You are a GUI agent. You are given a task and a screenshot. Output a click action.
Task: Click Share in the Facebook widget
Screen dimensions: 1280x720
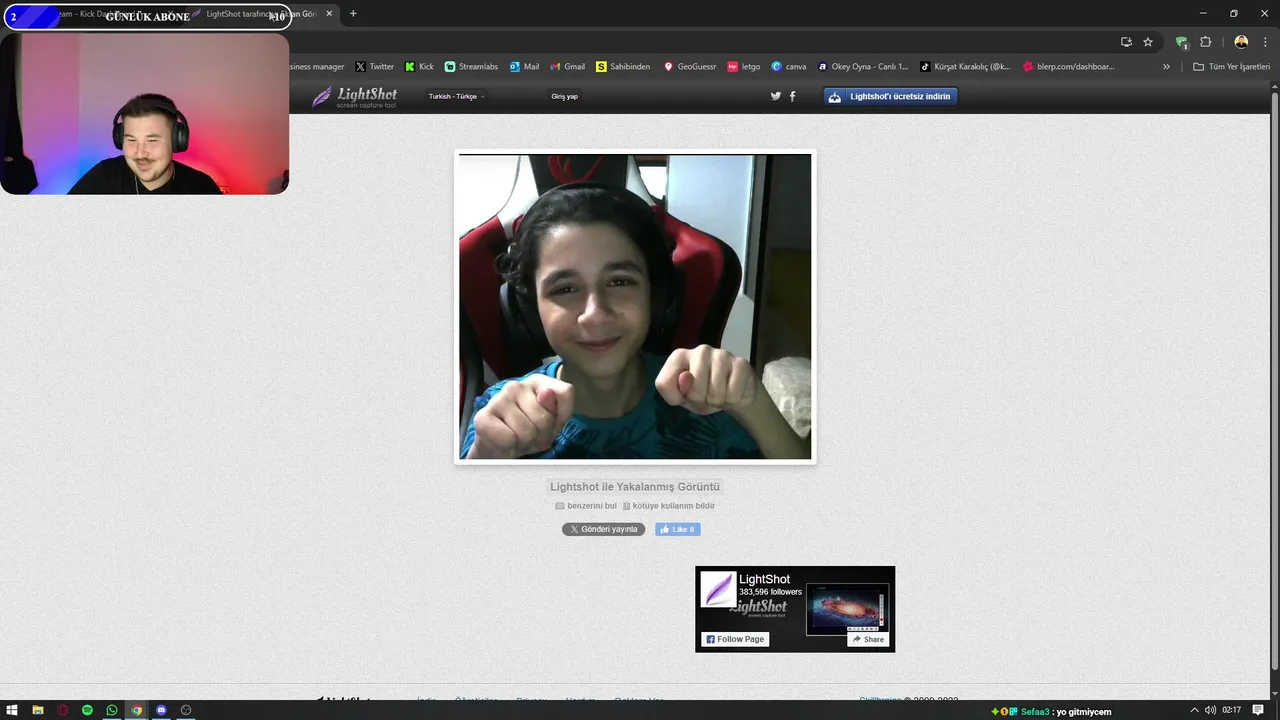click(x=868, y=639)
